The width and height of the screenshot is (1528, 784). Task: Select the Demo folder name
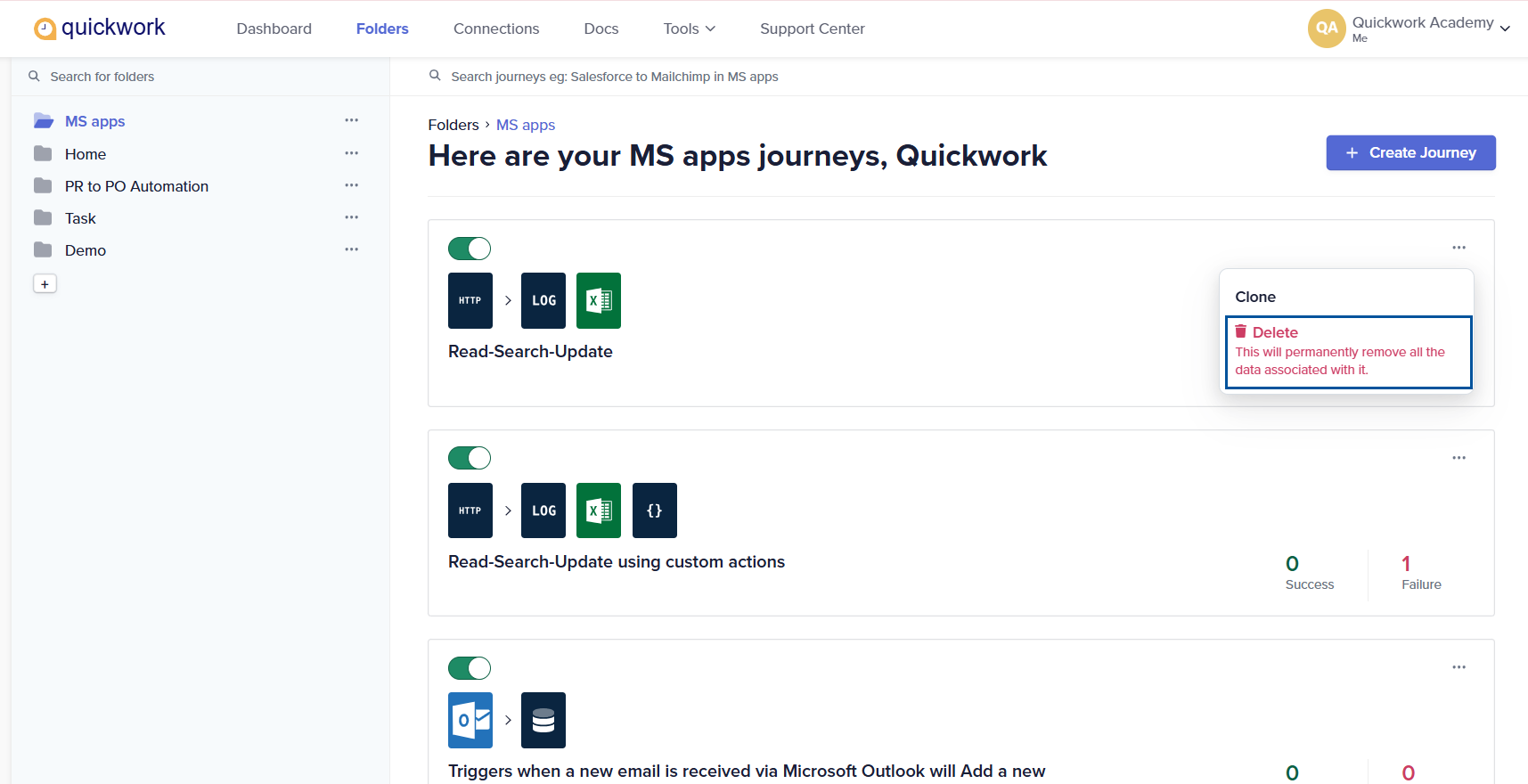86,250
